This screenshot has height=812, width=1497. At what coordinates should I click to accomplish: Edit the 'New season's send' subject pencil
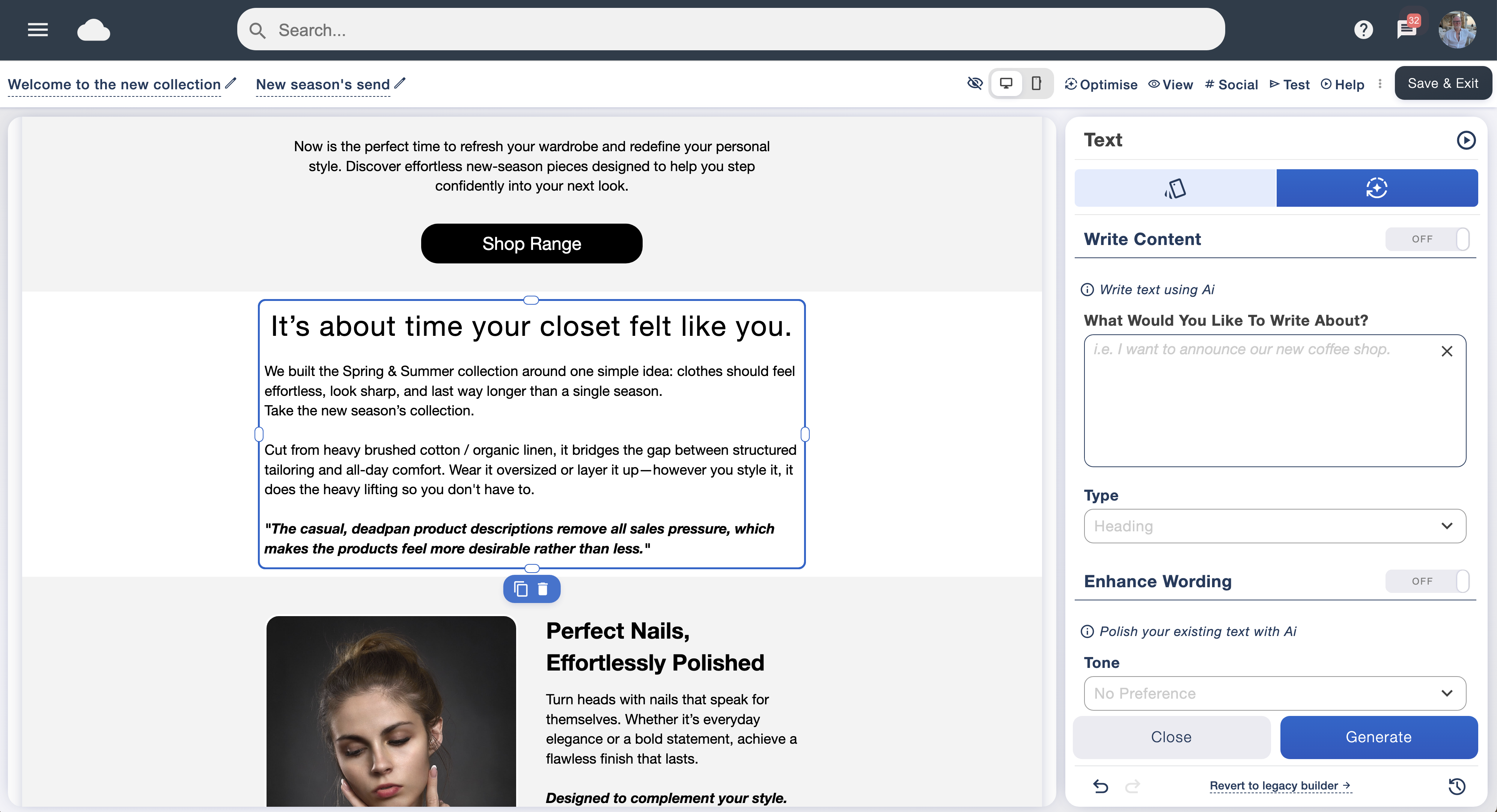[x=400, y=83]
